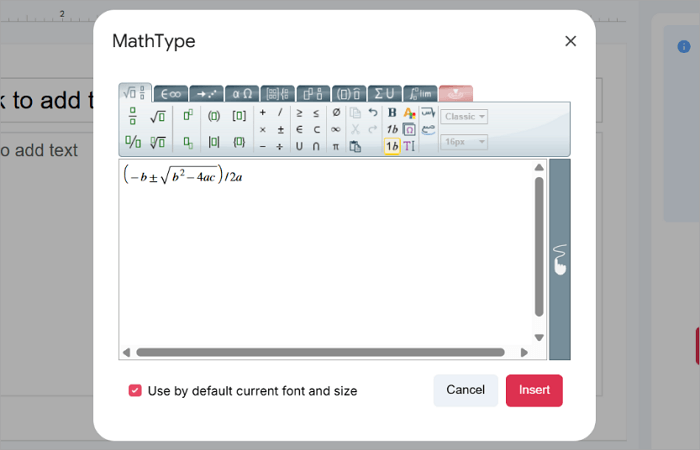Click the Paste clipboard icon
The width and height of the screenshot is (700, 450).
tap(355, 146)
